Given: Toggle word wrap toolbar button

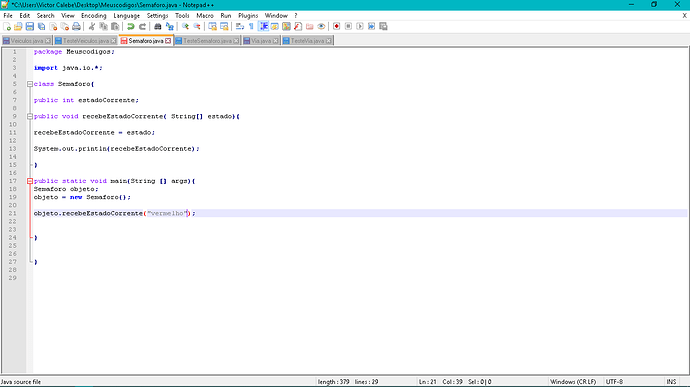Looking at the screenshot, I should pyautogui.click(x=240, y=26).
